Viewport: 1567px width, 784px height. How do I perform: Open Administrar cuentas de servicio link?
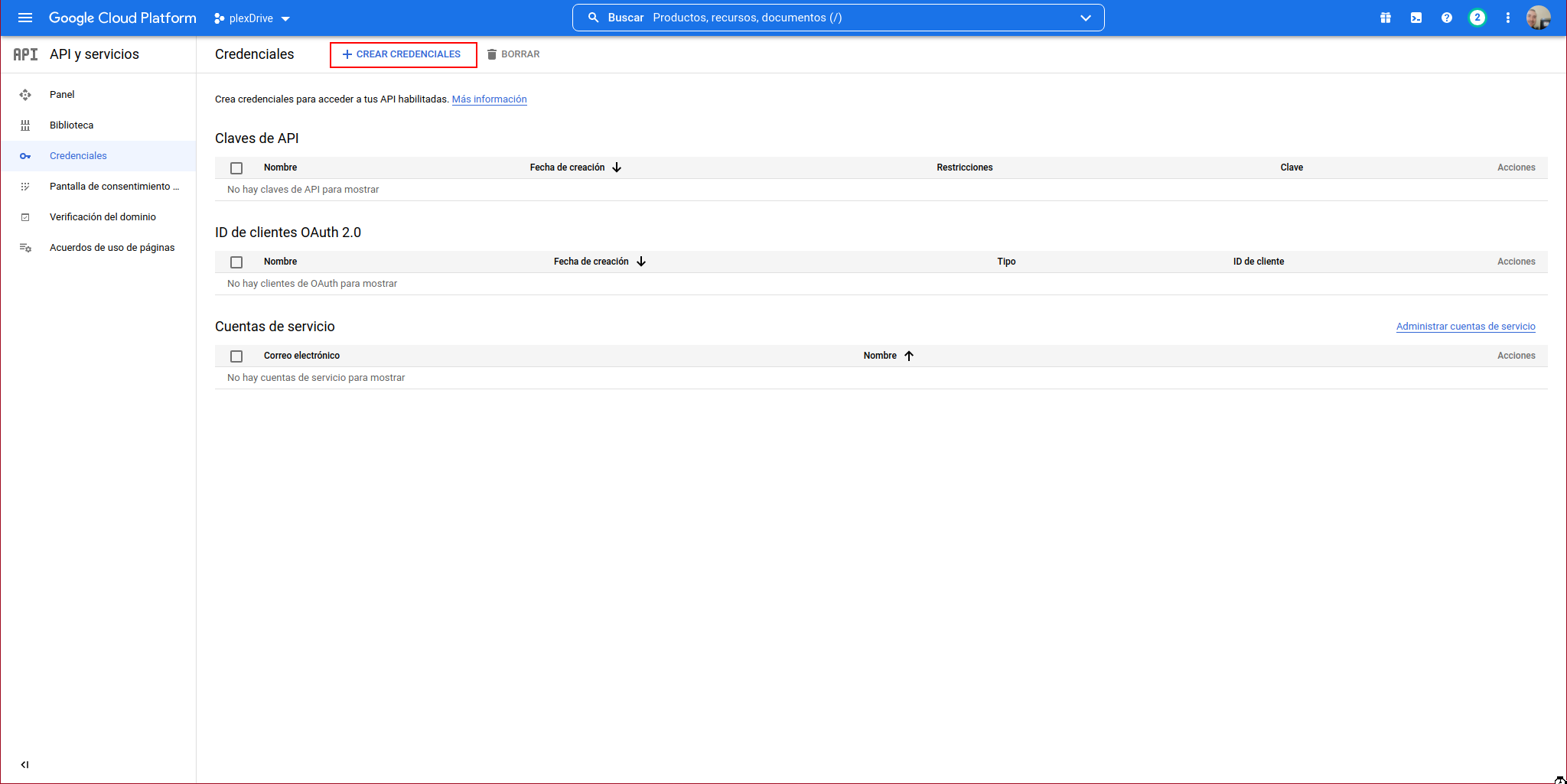pos(1465,327)
